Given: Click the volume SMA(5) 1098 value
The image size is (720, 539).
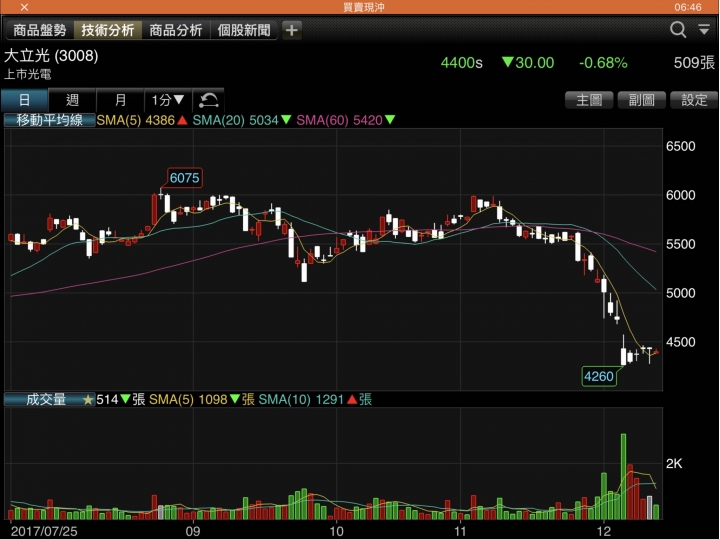Looking at the screenshot, I should pyautogui.click(x=202, y=399).
